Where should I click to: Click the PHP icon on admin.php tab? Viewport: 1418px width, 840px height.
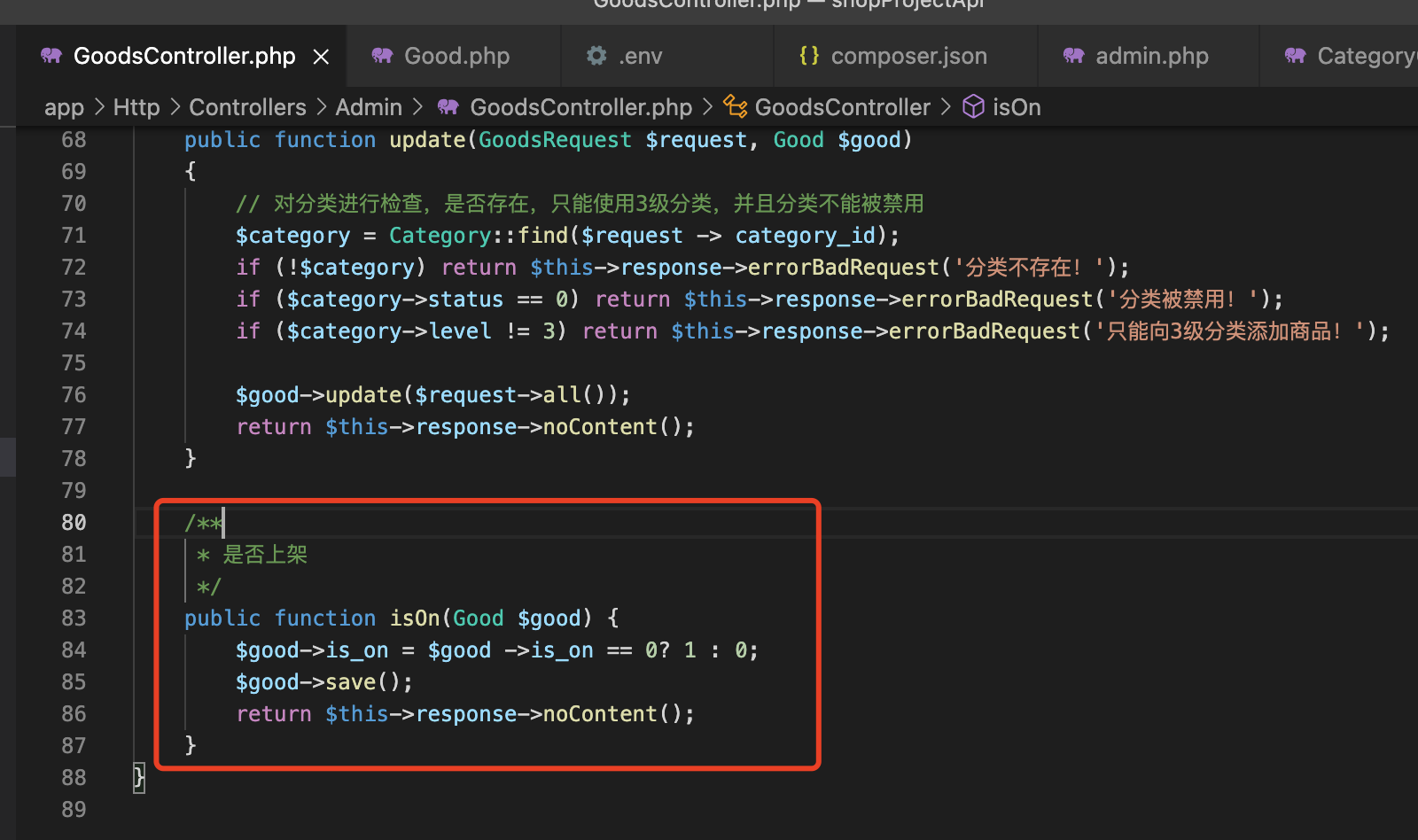(x=1074, y=56)
